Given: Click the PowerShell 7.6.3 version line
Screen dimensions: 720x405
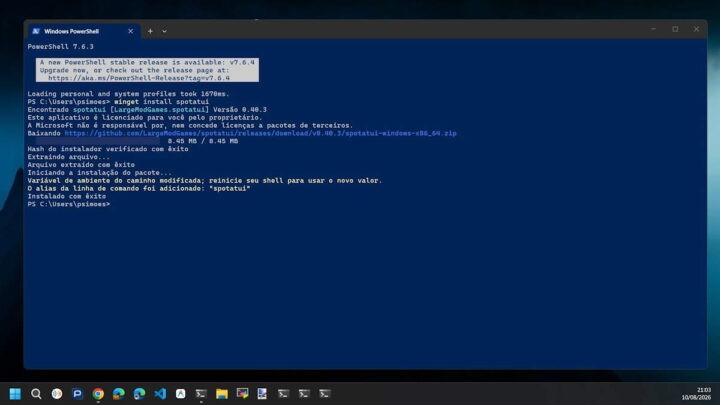Looking at the screenshot, I should coord(60,46).
